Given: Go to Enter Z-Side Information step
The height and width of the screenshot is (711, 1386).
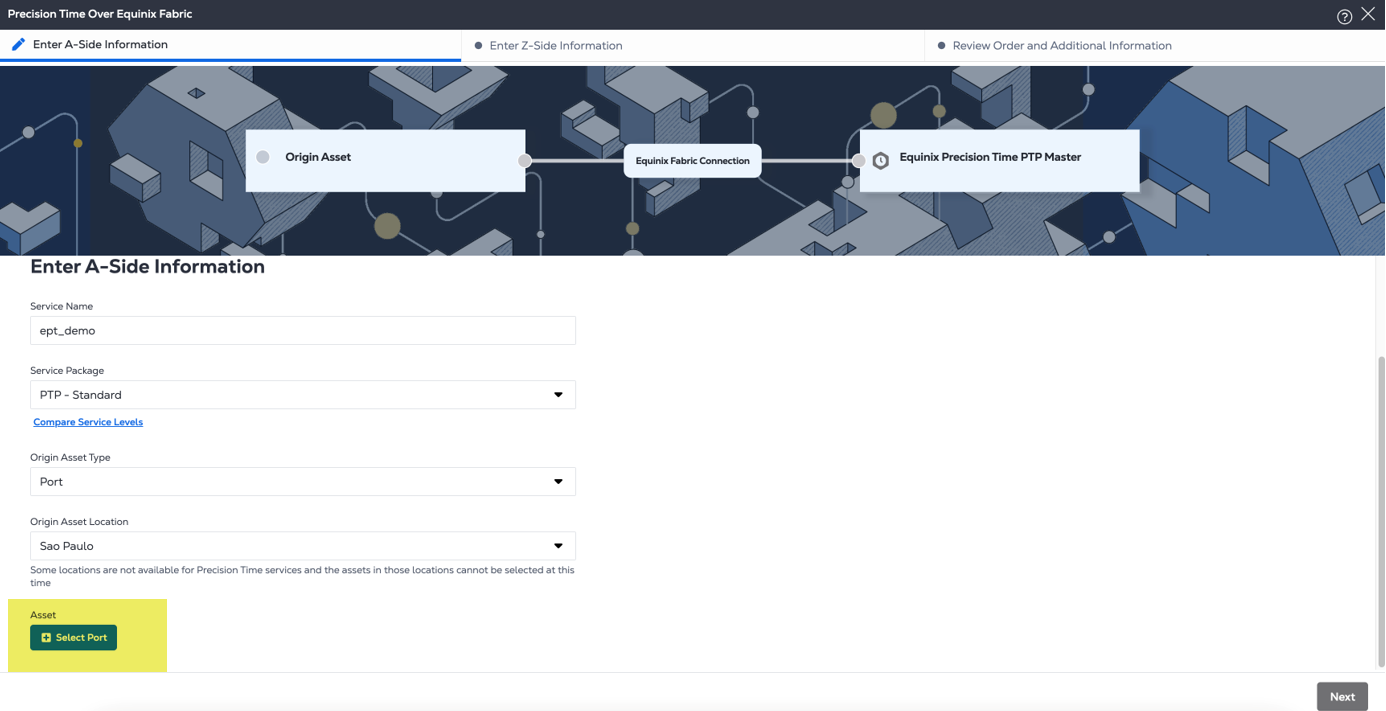Looking at the screenshot, I should pos(693,45).
